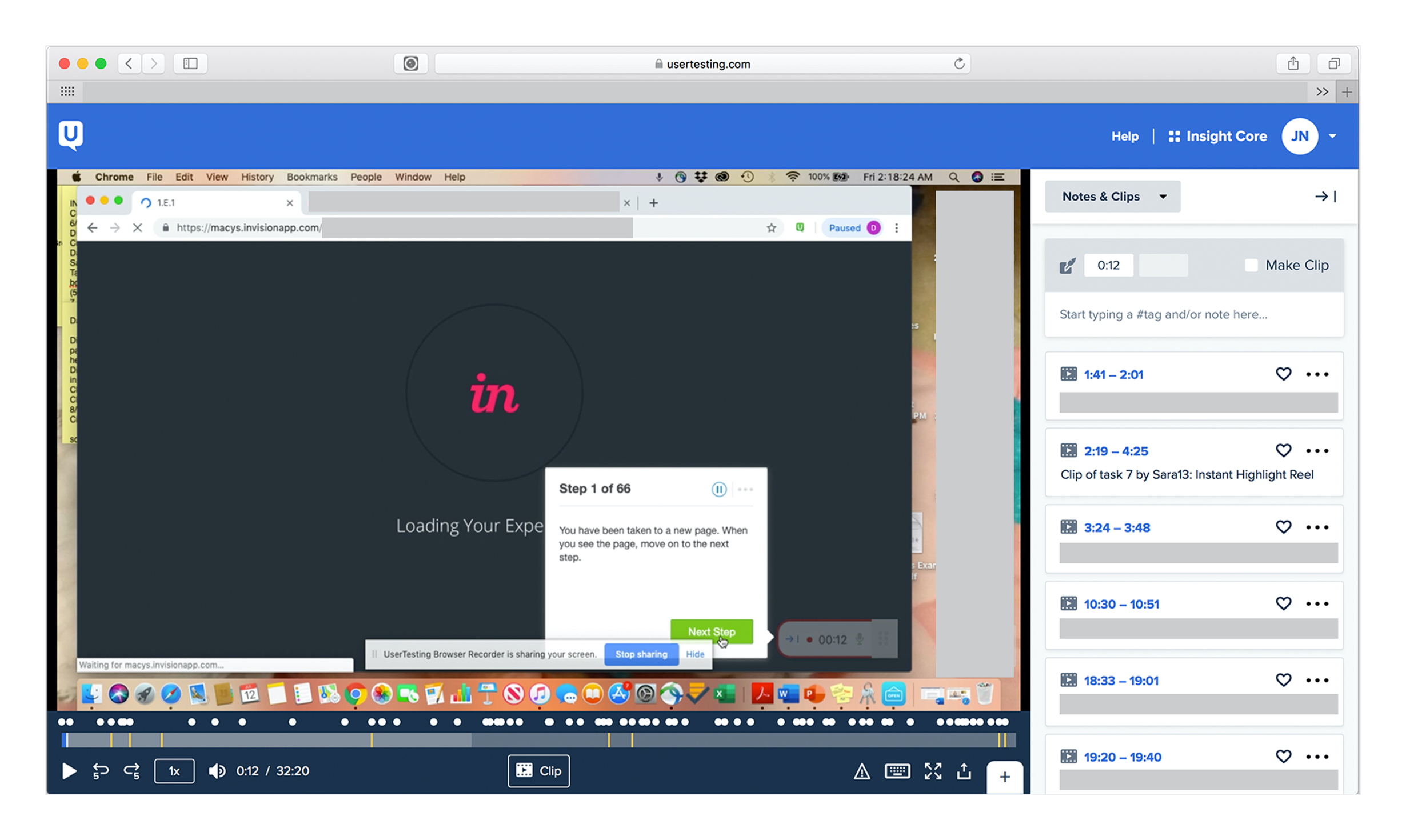Mute the video volume
Viewport: 1406px width, 840px height.
(217, 771)
